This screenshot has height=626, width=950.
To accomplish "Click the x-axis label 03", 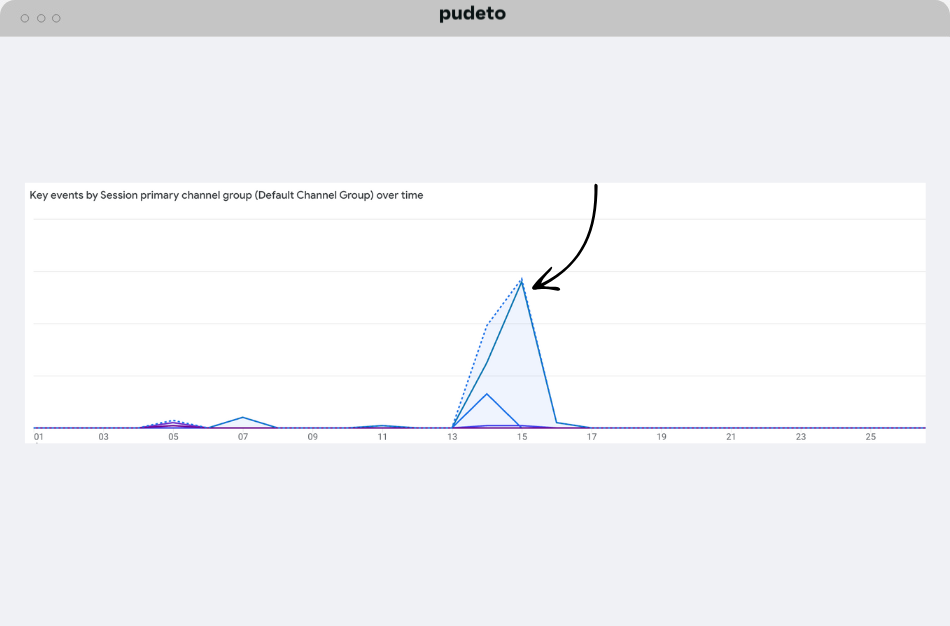I will (103, 437).
